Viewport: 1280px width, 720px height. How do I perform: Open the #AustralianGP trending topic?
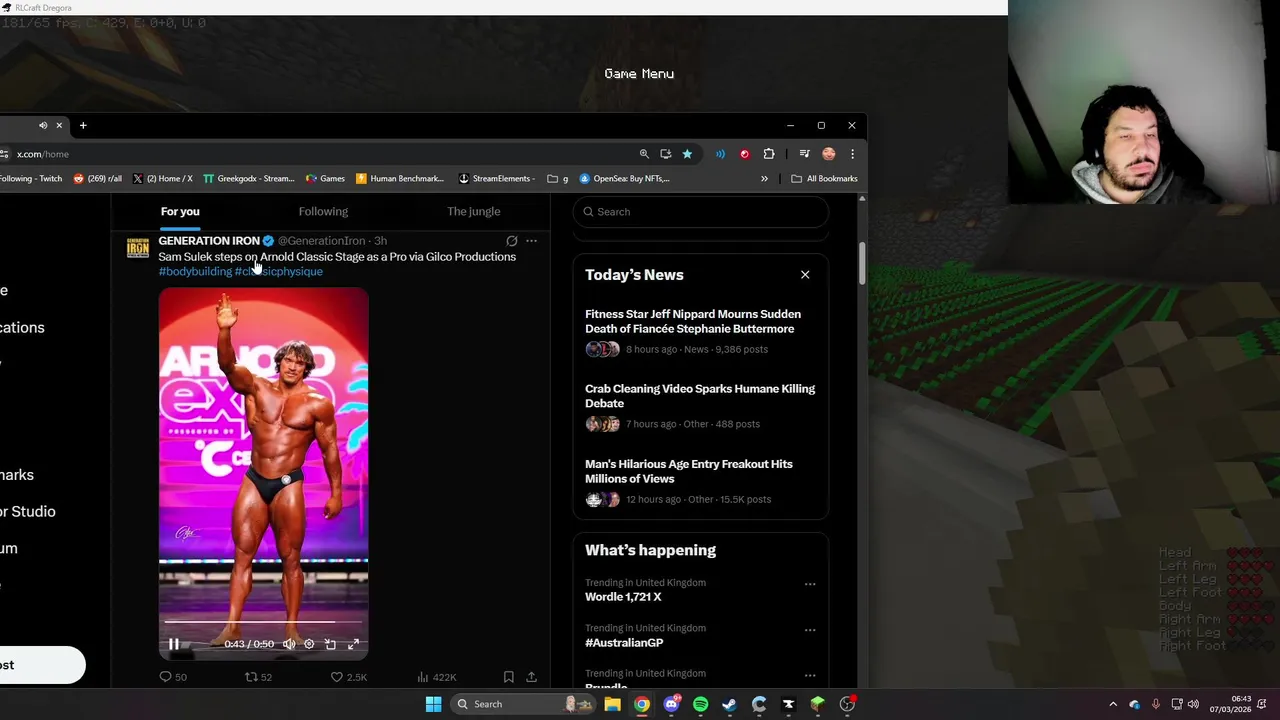click(624, 643)
